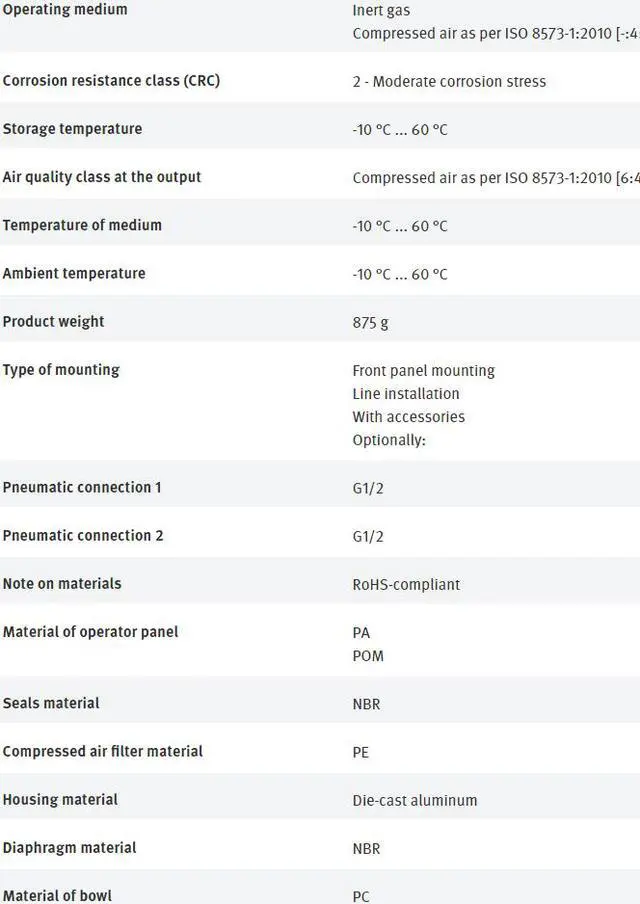Click the Line installation entry
This screenshot has width=640, height=904.
pos(406,394)
